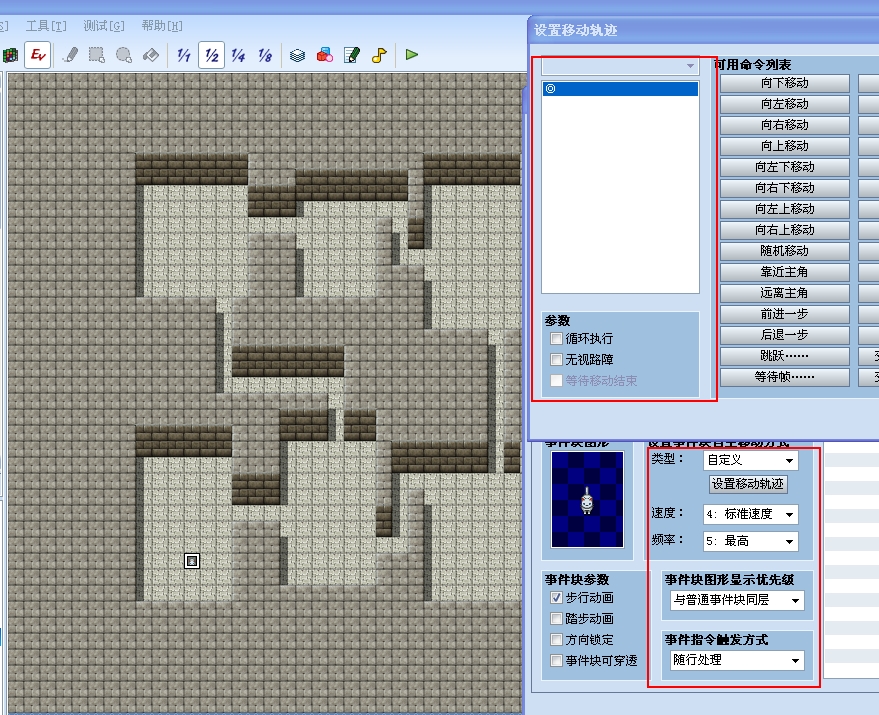This screenshot has width=879, height=715.
Task: Select the Ellipse drawing tool
Action: pos(123,55)
